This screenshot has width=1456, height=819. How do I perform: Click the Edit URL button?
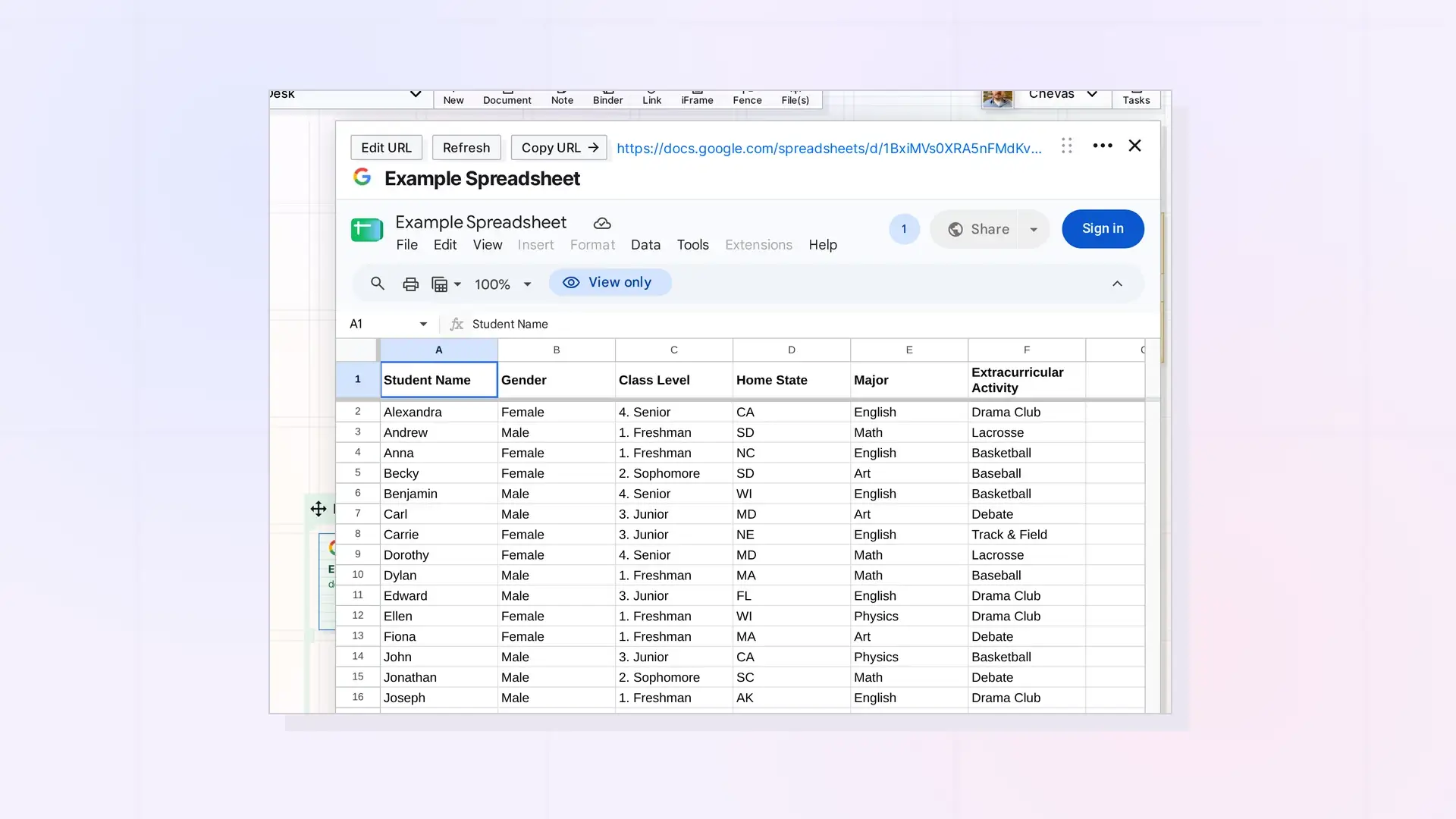(x=386, y=148)
